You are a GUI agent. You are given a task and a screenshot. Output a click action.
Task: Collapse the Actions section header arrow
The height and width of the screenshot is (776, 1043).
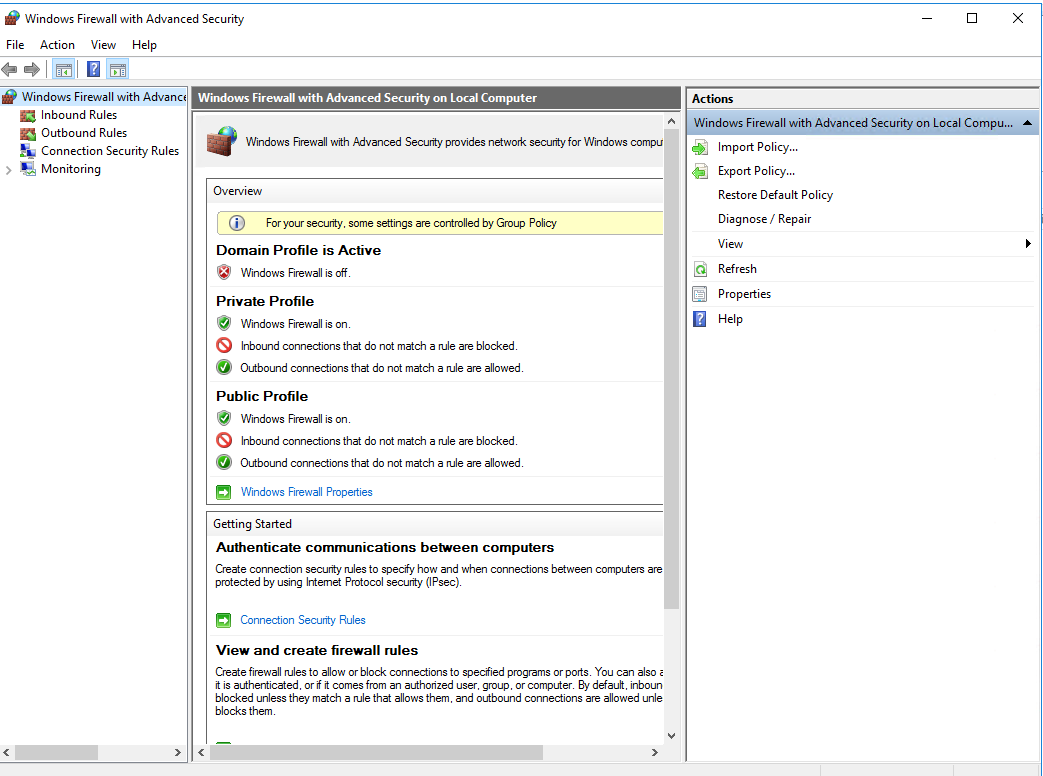1027,123
